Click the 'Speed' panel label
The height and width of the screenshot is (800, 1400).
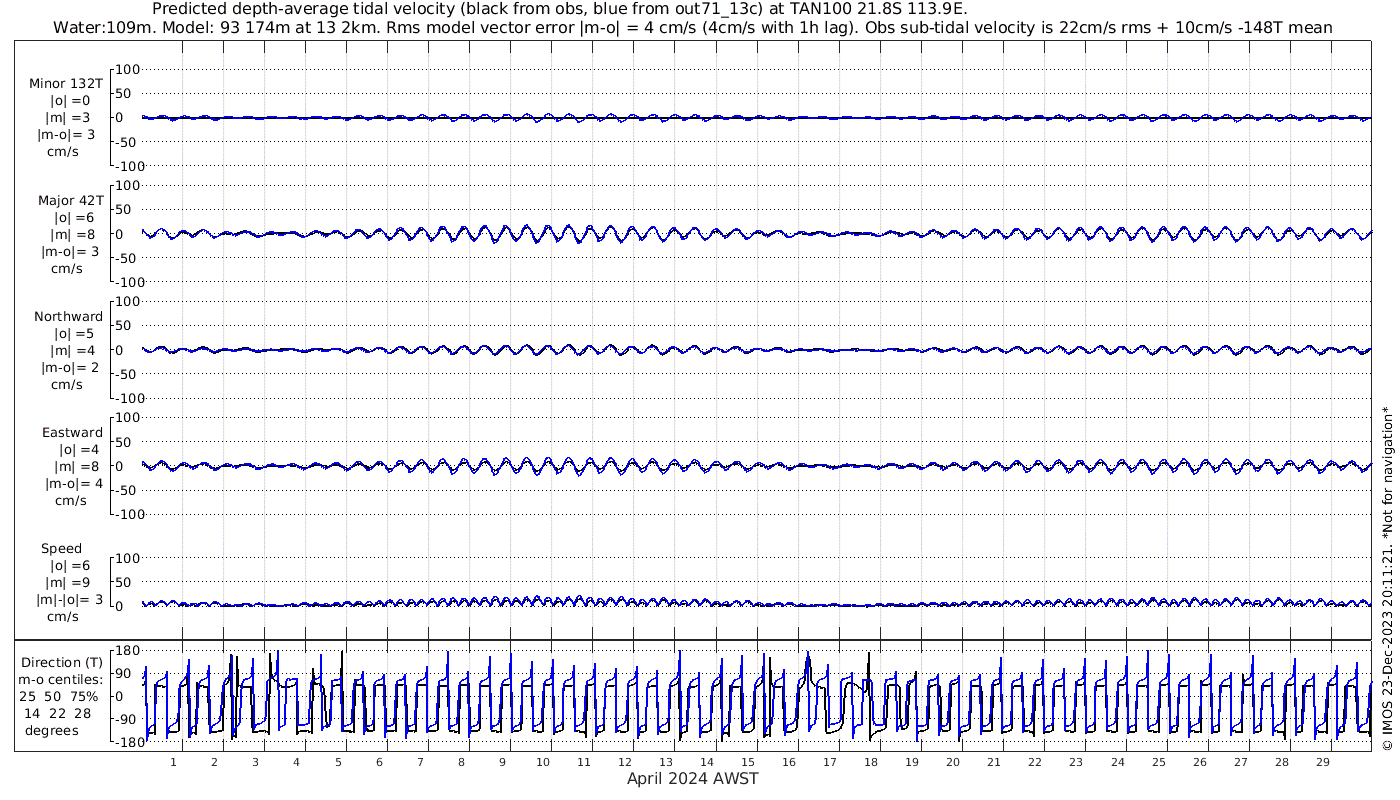coord(61,548)
